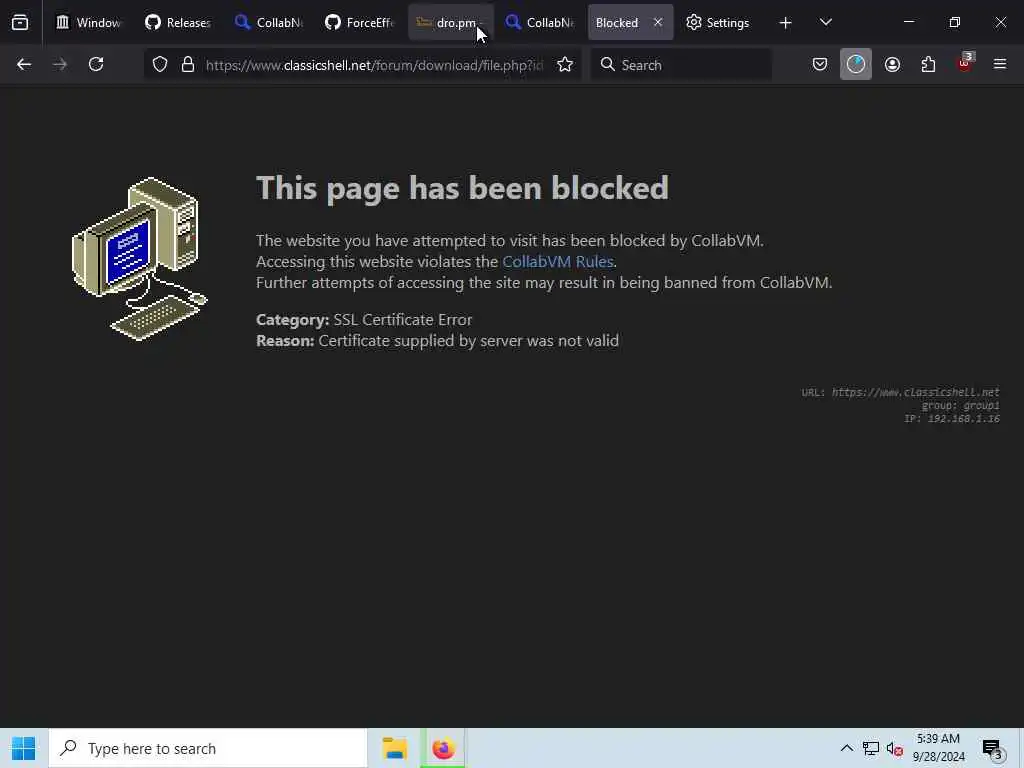Open the Firefox application hamburger menu
The height and width of the screenshot is (768, 1024).
coord(1000,64)
